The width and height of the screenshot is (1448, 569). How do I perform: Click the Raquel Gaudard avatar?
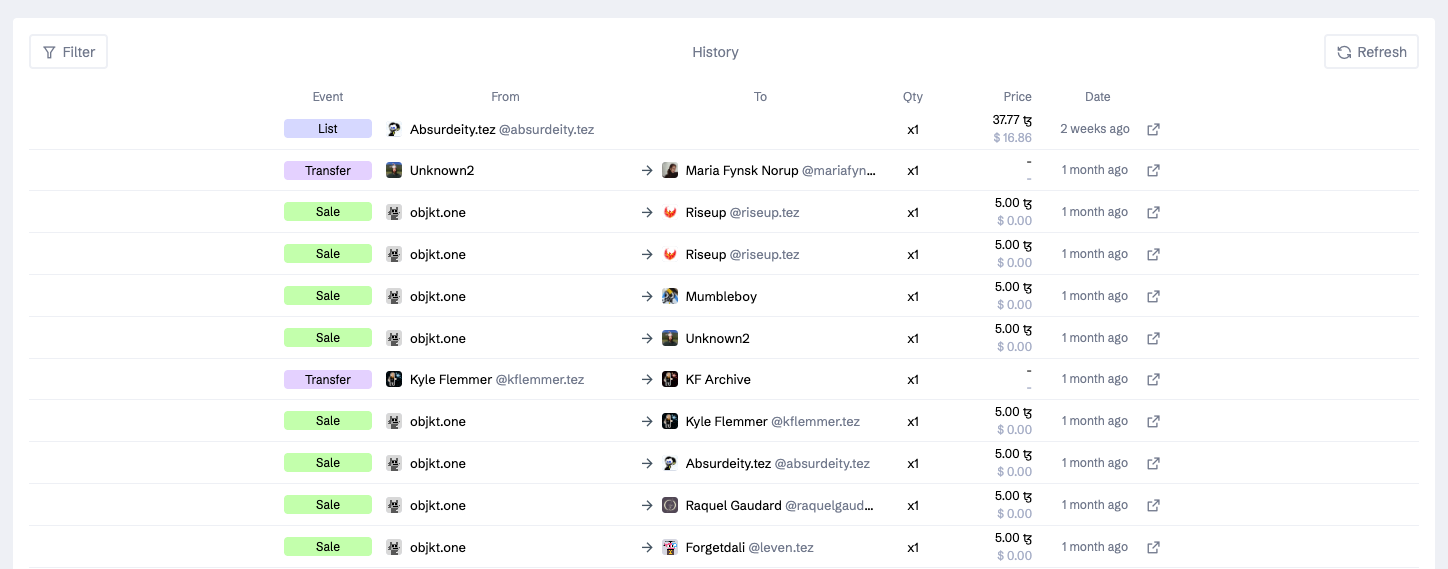pyautogui.click(x=670, y=505)
